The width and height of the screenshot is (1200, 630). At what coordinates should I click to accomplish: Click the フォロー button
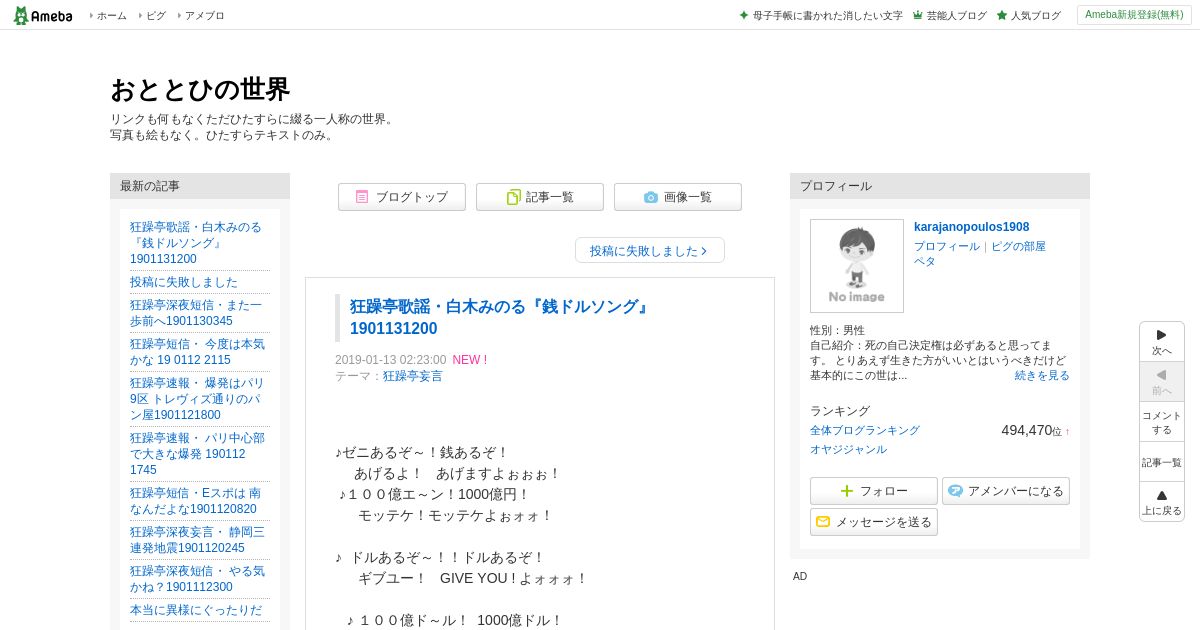tap(874, 491)
